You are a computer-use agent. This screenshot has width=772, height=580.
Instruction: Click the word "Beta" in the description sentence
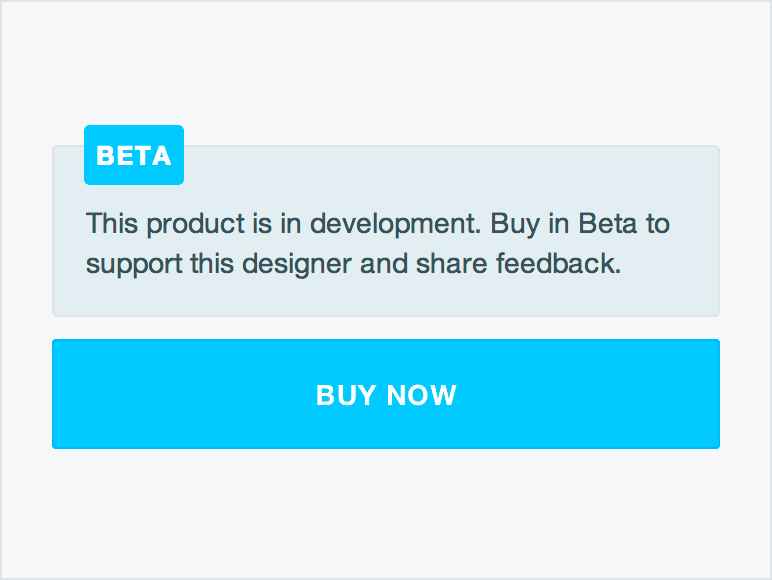pyautogui.click(x=607, y=223)
